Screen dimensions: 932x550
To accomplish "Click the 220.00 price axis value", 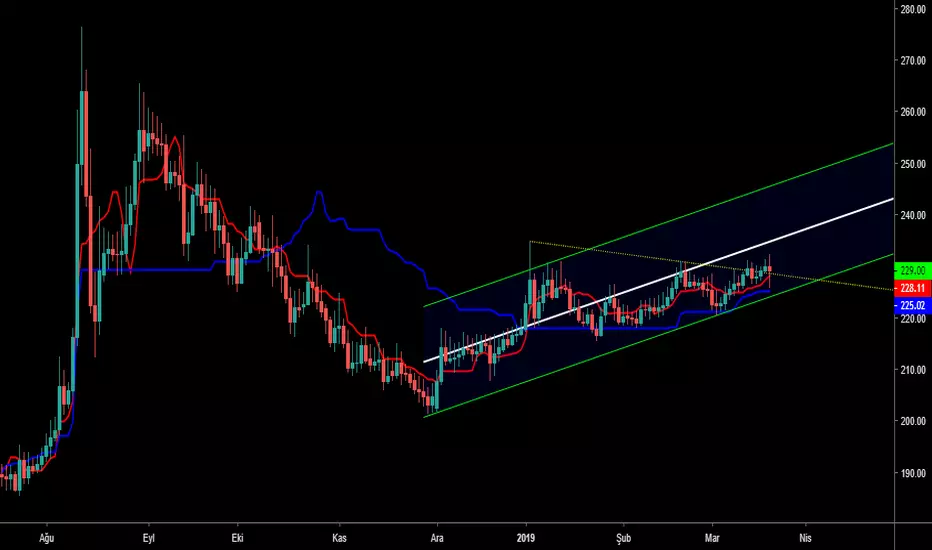I will click(x=913, y=319).
